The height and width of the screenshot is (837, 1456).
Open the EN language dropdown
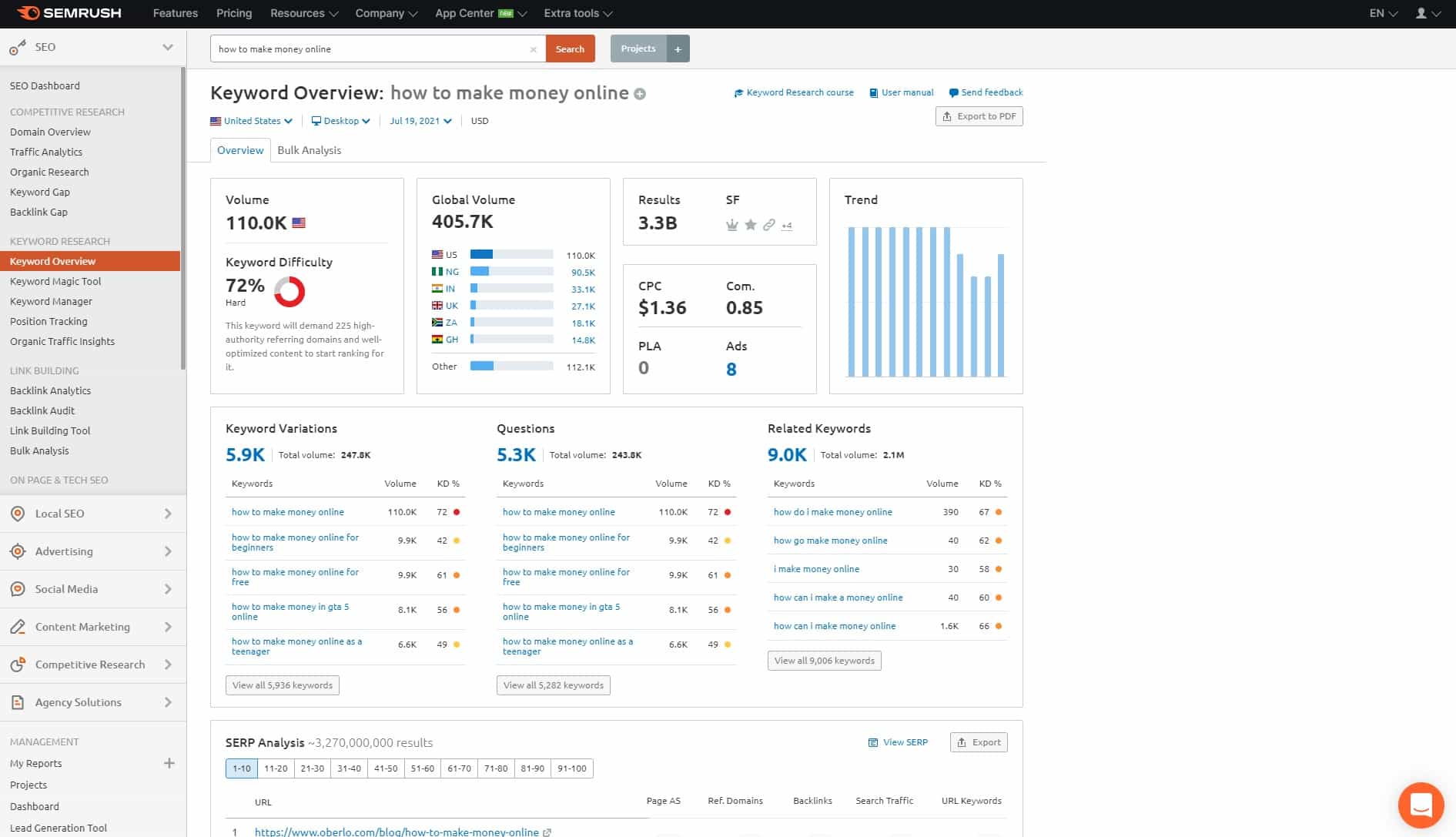1384,13
